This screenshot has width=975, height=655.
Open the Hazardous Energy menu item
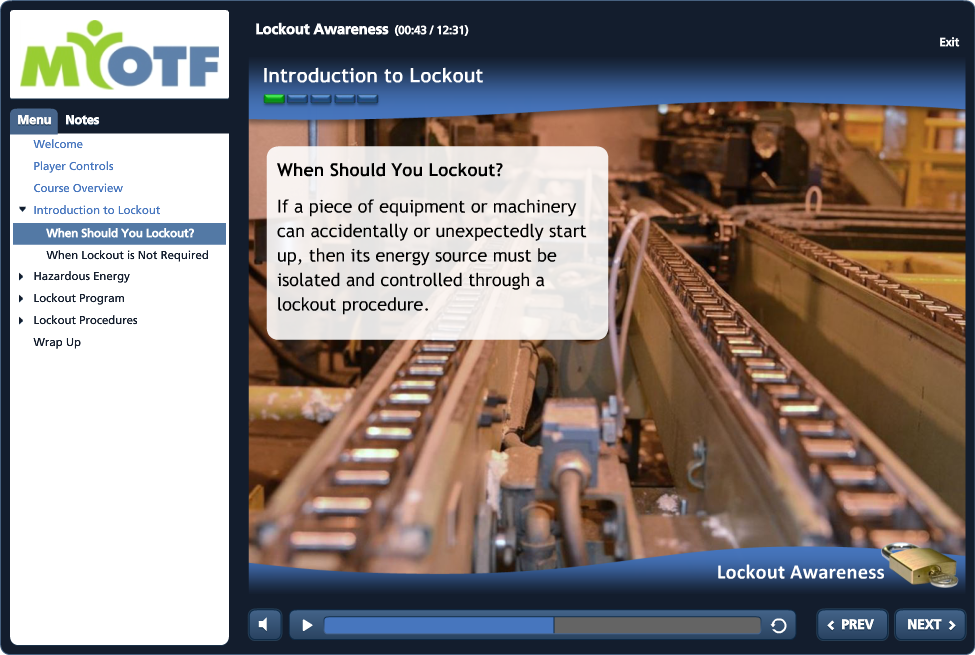click(x=81, y=276)
